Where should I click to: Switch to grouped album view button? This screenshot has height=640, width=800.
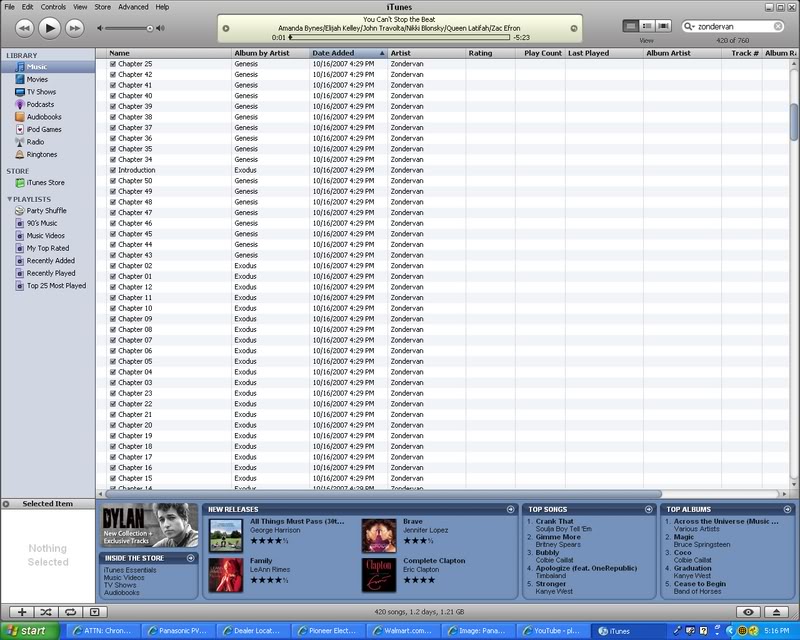647,26
